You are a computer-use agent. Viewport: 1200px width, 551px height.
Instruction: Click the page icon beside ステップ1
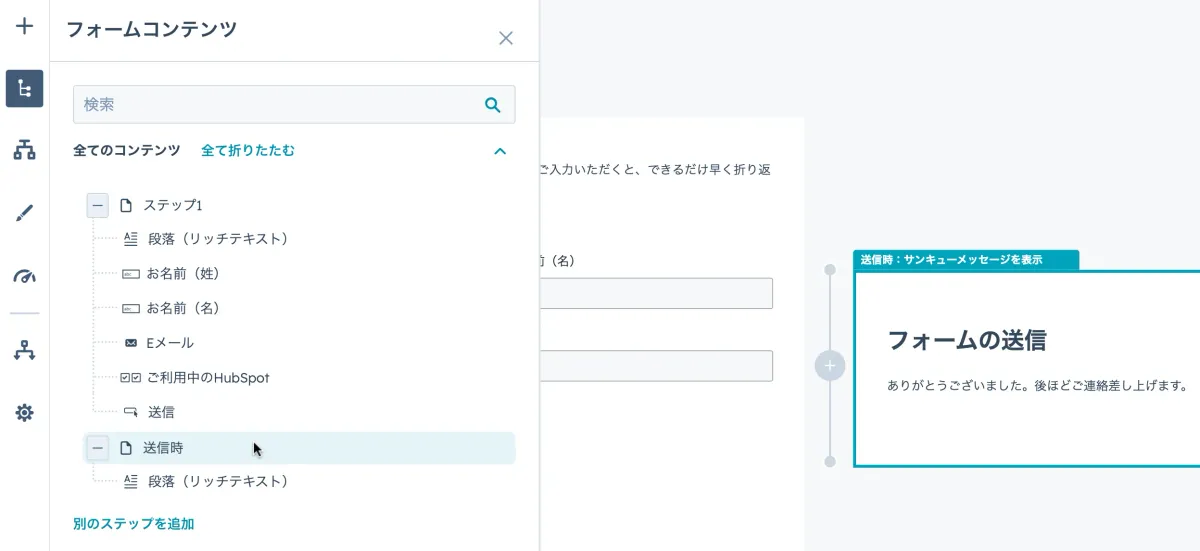point(126,205)
